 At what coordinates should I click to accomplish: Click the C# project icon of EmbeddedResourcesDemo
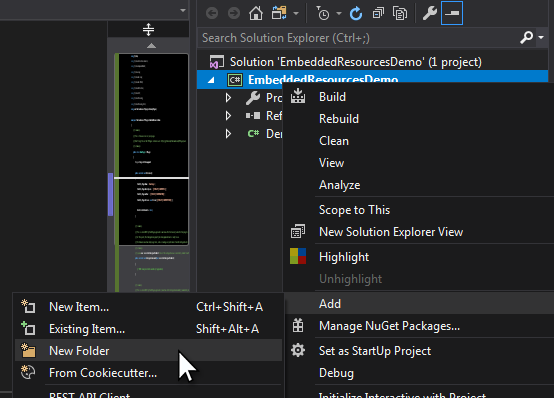[x=235, y=80]
